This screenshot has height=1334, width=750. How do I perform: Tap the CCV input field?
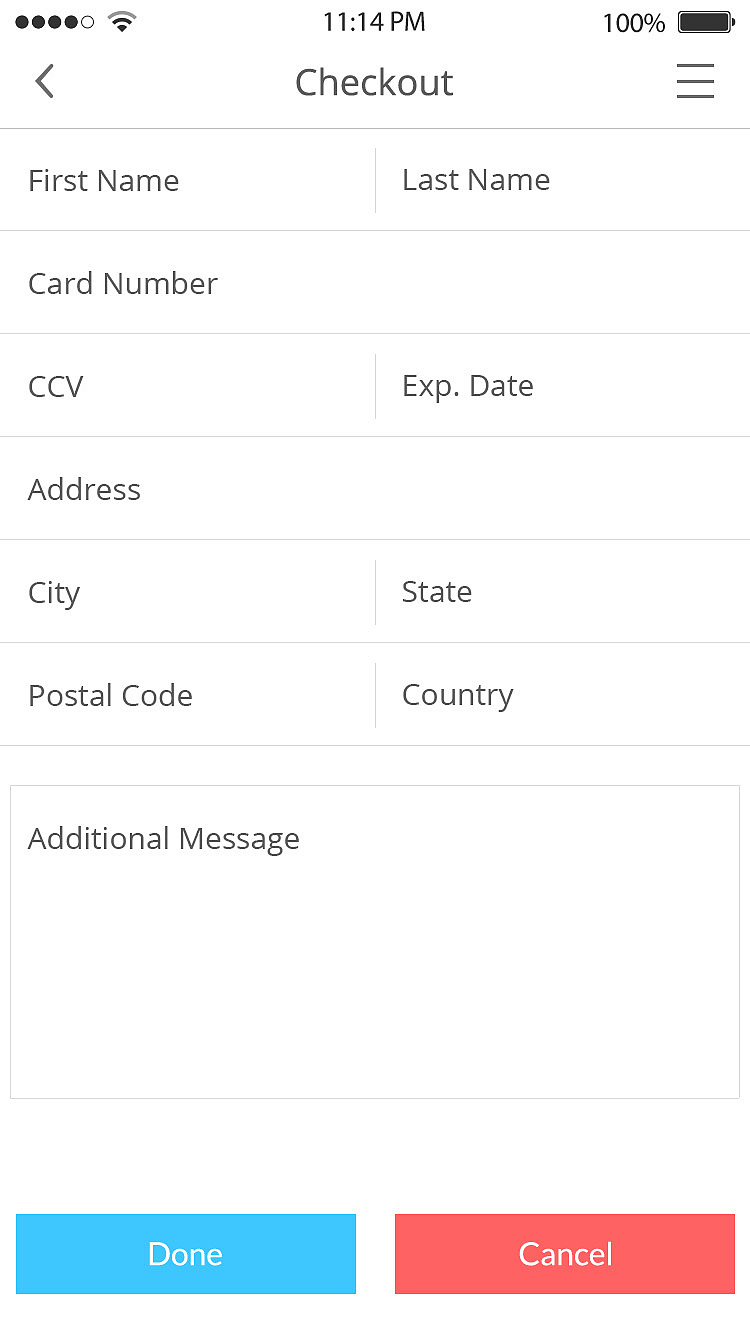click(x=187, y=387)
